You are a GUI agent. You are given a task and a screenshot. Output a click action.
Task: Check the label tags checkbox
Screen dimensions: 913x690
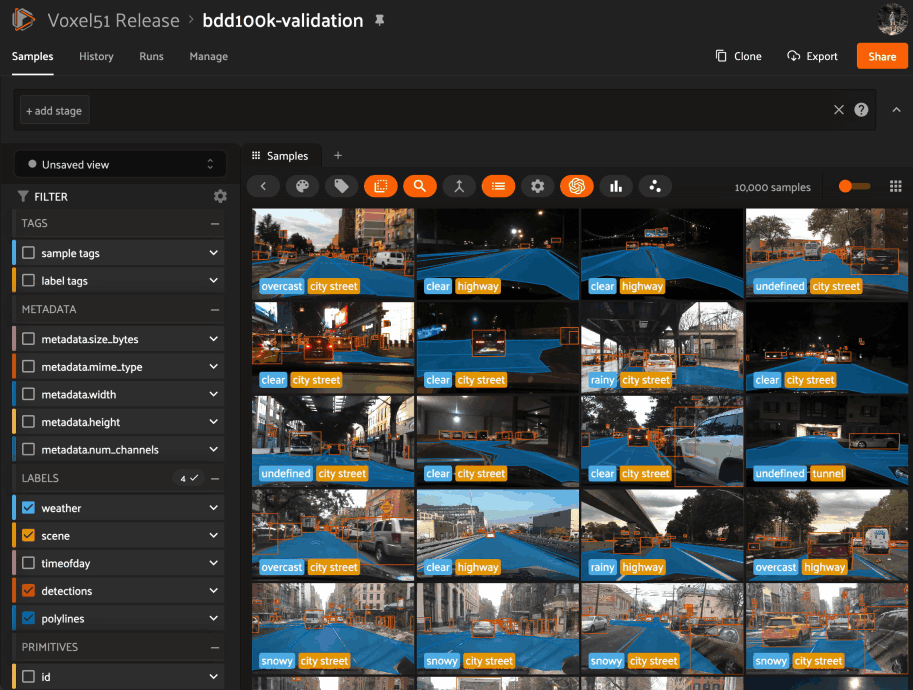29,280
